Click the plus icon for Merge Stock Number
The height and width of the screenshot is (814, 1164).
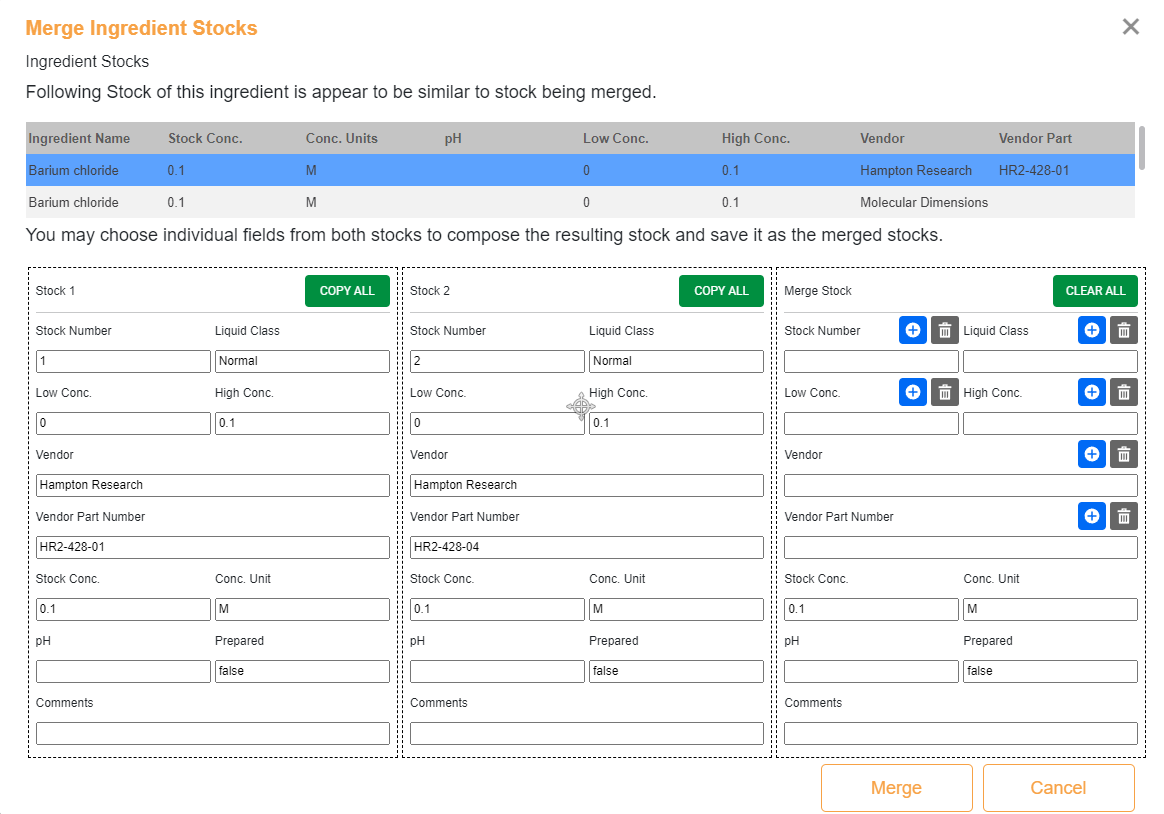click(x=912, y=330)
